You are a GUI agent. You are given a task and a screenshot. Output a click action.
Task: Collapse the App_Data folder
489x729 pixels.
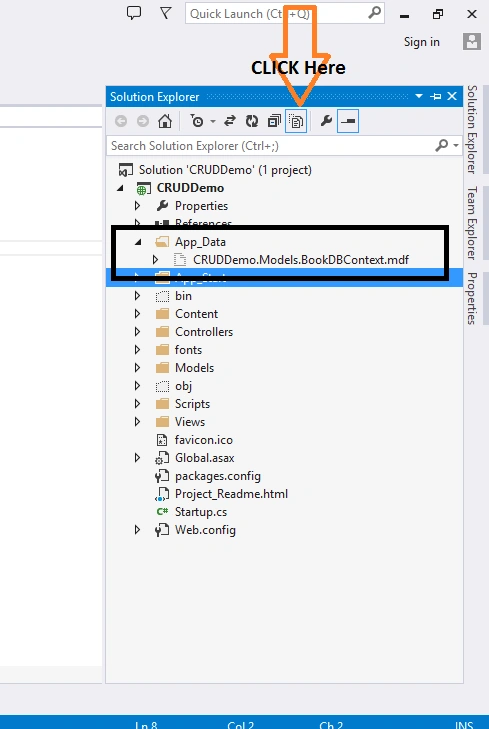click(138, 242)
